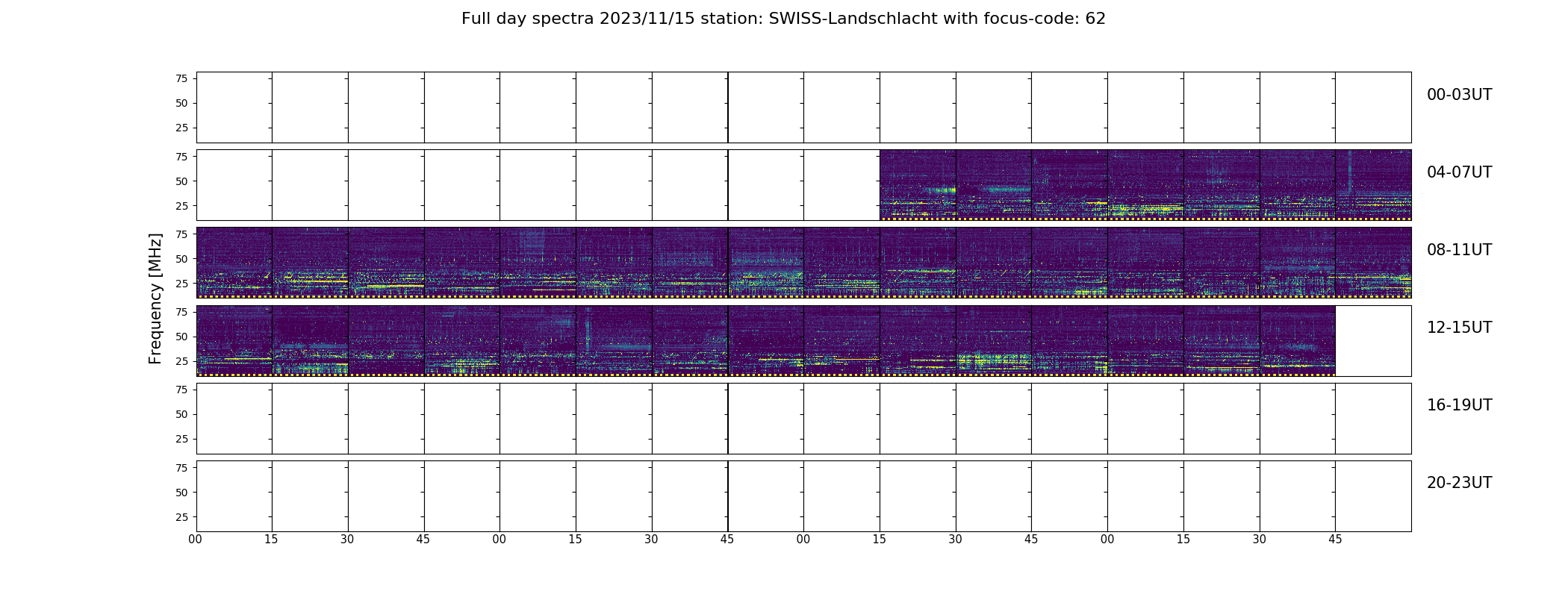Click the leftmost '00' time tick label
1568x597 pixels.
196,540
